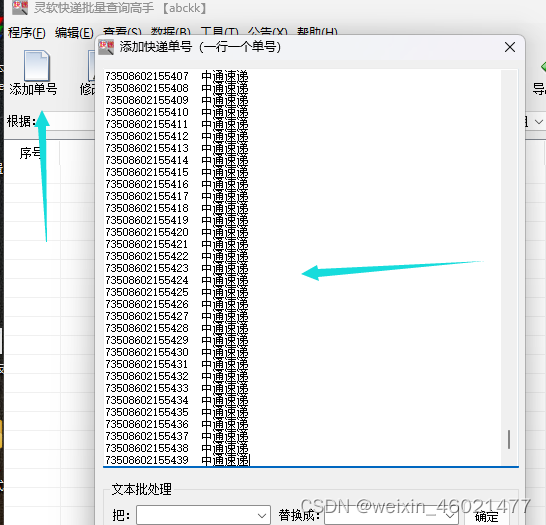Click tracking number 73508602155420
The height and width of the screenshot is (525, 546).
point(147,232)
